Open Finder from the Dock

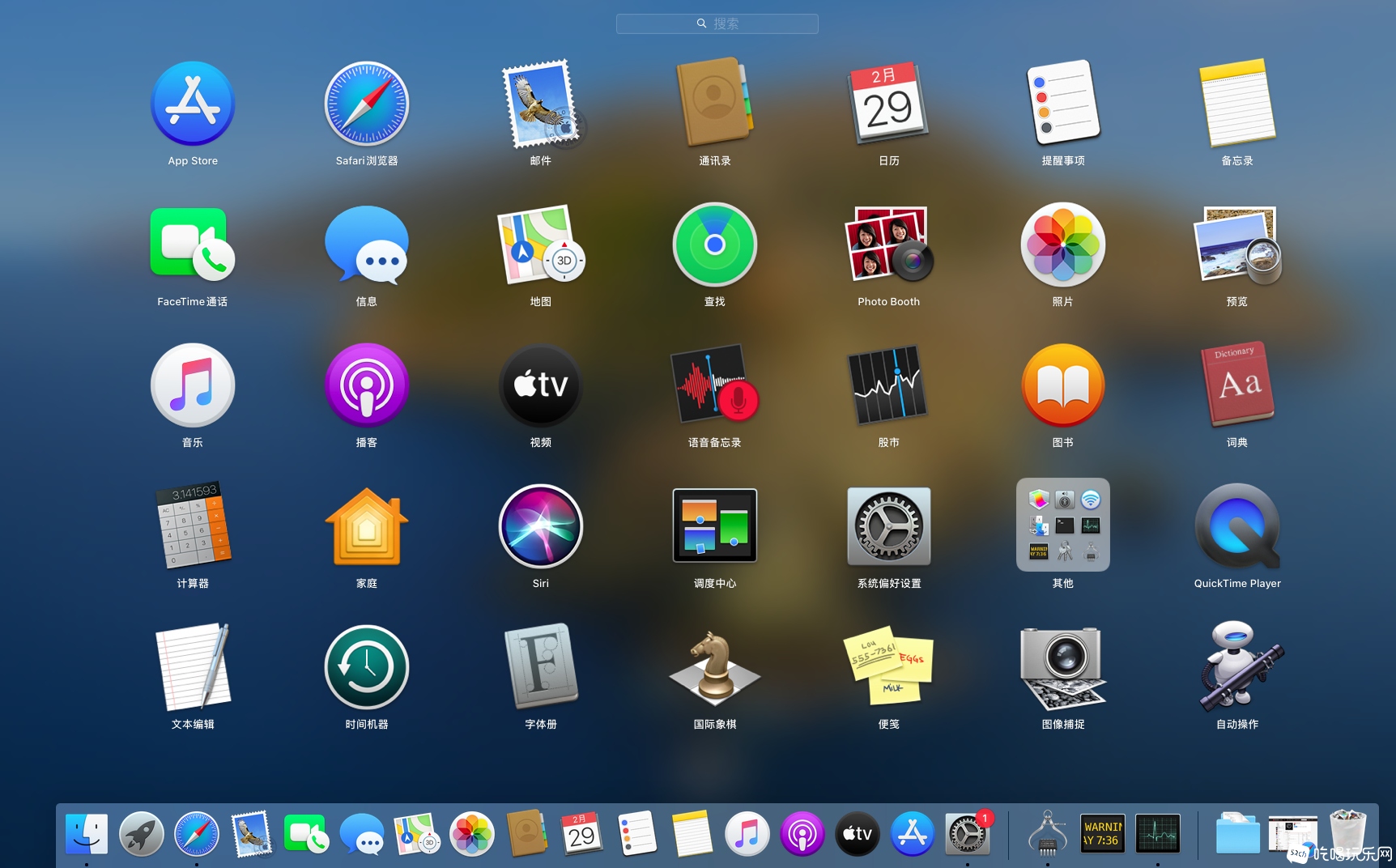(x=87, y=833)
